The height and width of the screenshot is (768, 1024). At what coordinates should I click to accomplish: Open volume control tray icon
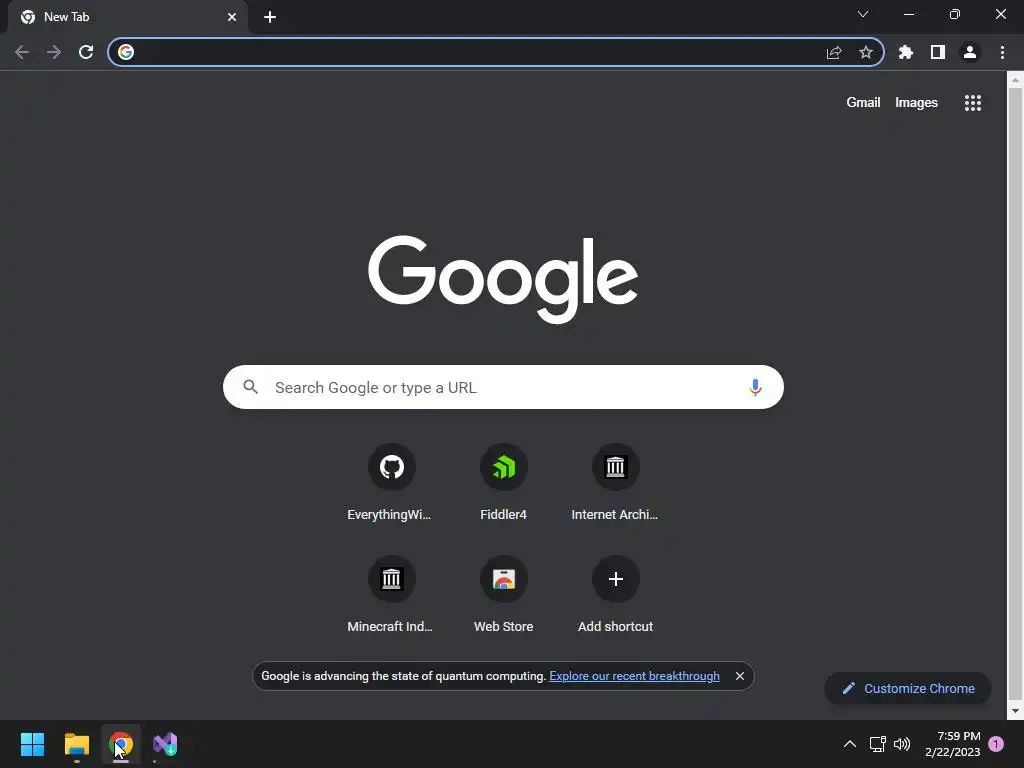pos(902,744)
